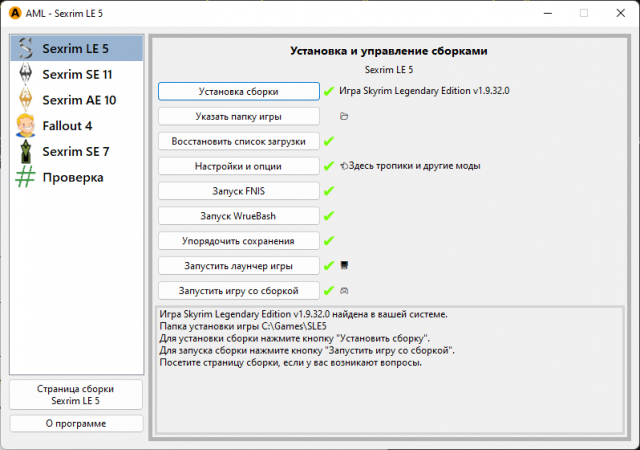Click the folder icon beside Указать папку игры
Viewport: 640px width, 450px height.
pyautogui.click(x=344, y=116)
